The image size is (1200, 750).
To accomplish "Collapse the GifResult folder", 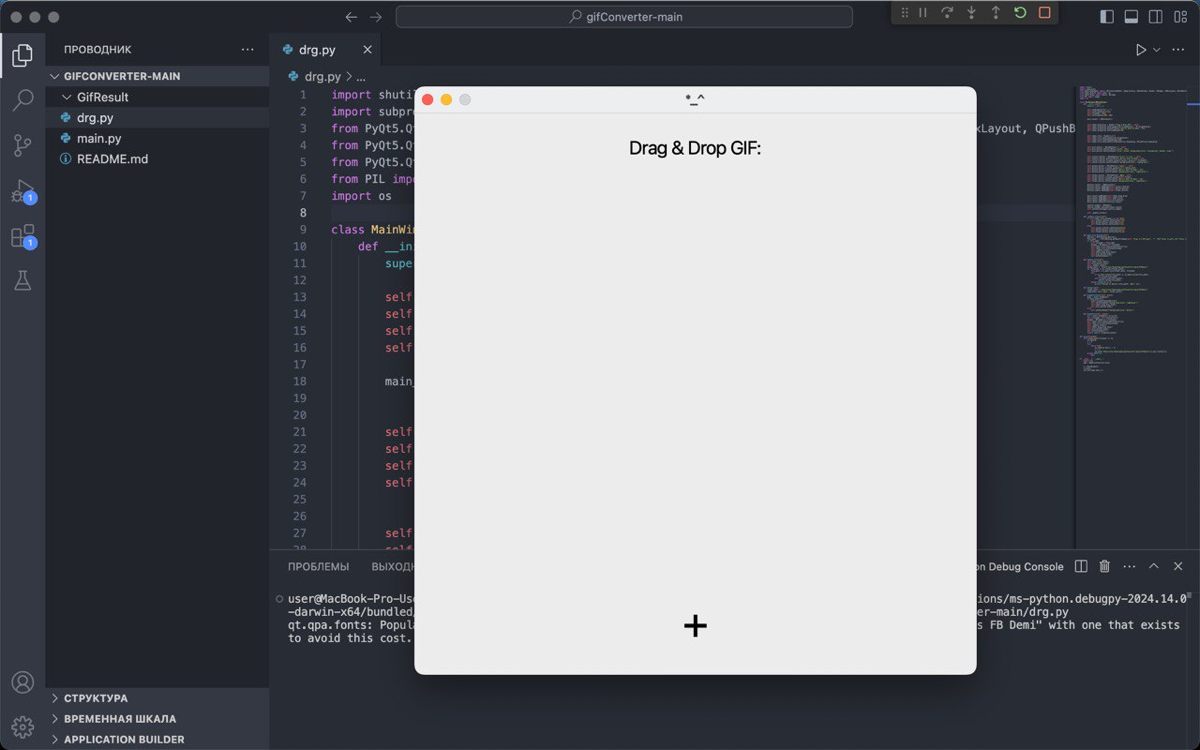I will click(x=102, y=97).
